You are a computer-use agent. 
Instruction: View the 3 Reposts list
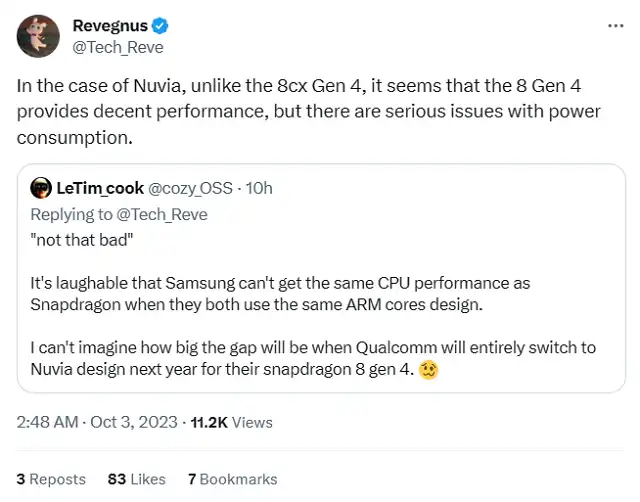51,479
